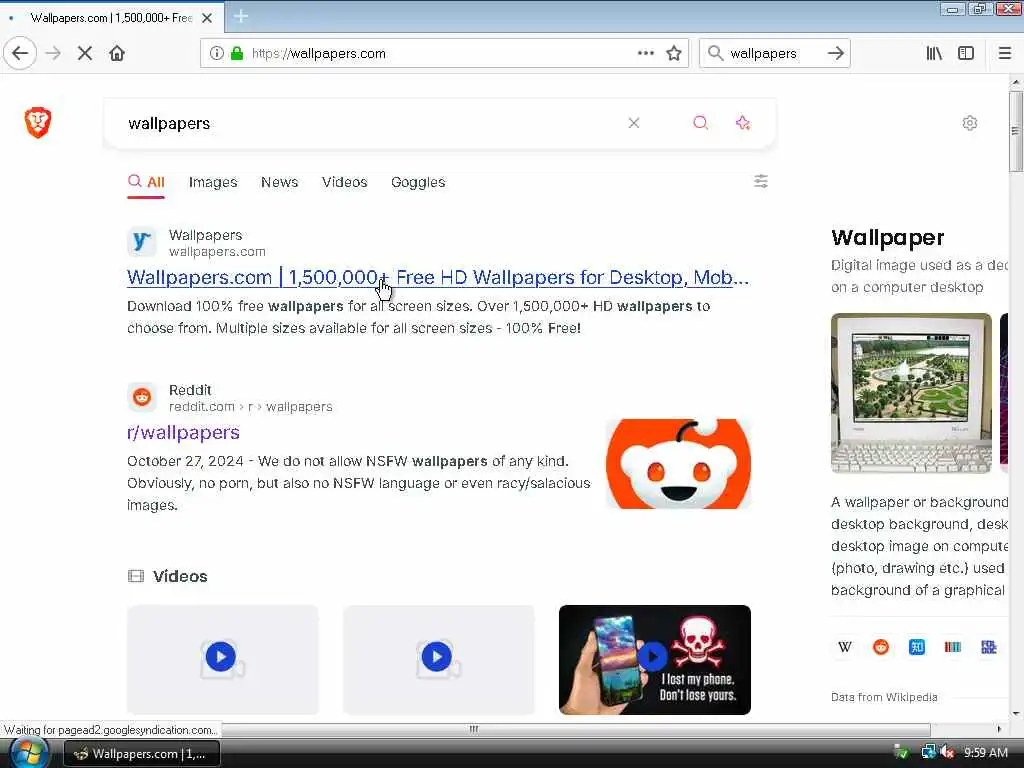Click the 'Wallpaper' infobox heading

[887, 237]
